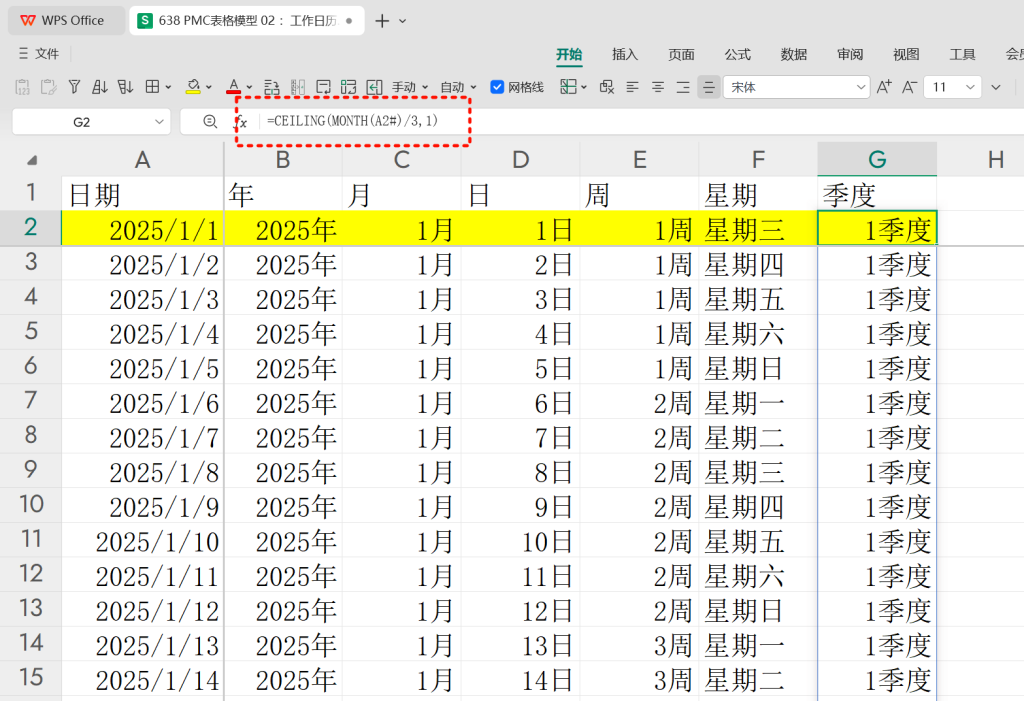Image resolution: width=1024 pixels, height=701 pixels.
Task: Click the cell 14日
Action: [520, 679]
